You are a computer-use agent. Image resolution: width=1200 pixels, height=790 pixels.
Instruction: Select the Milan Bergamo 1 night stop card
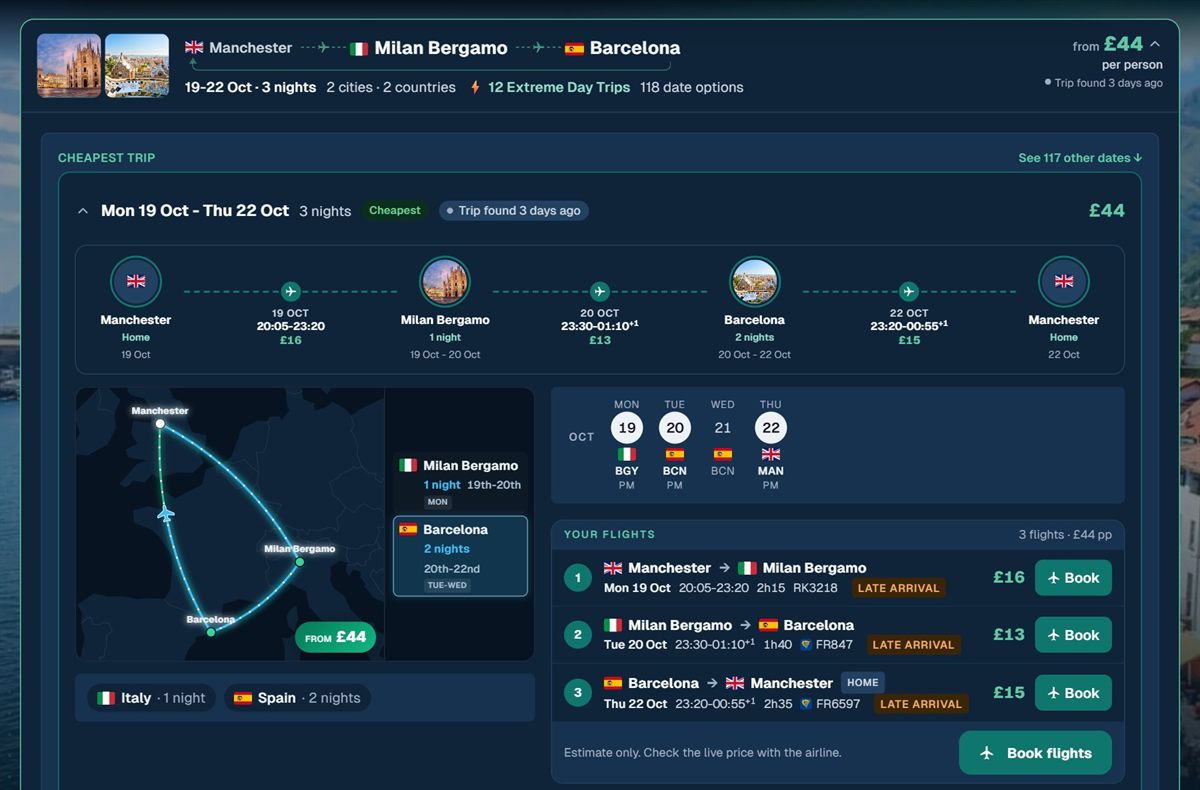pyautogui.click(x=460, y=484)
